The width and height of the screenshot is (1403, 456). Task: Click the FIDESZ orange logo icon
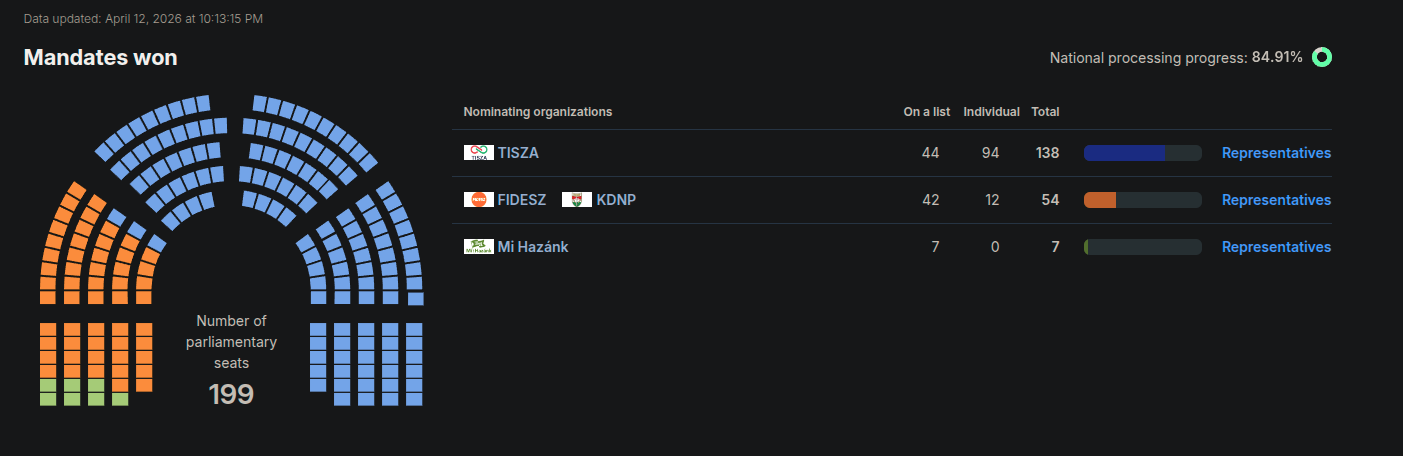coord(479,200)
